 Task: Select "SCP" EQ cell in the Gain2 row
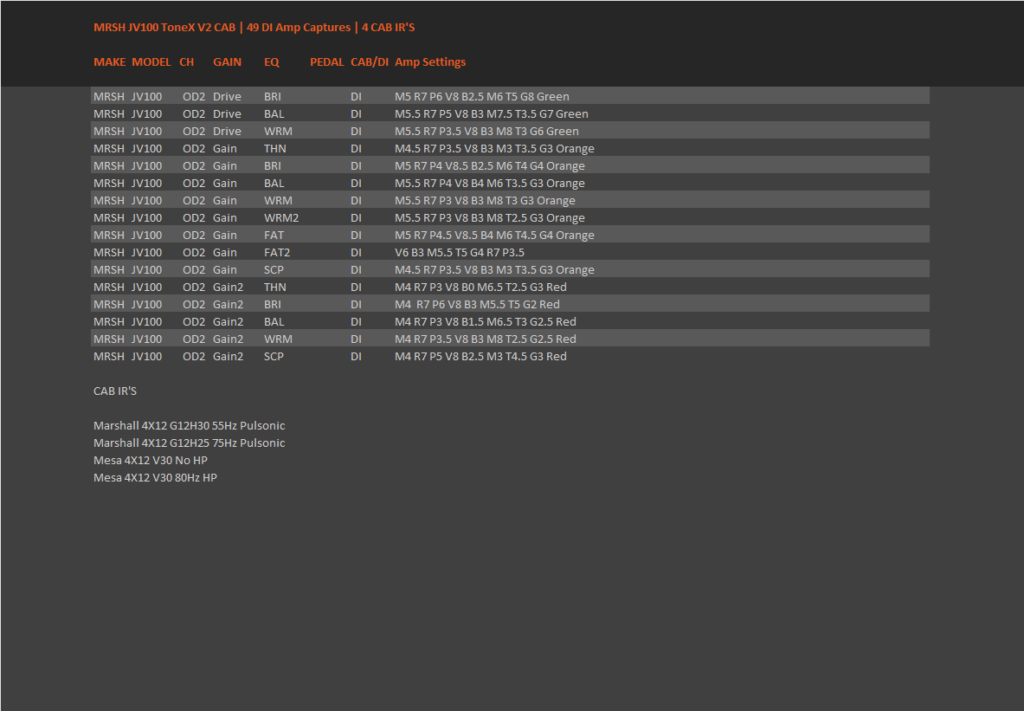tap(274, 356)
